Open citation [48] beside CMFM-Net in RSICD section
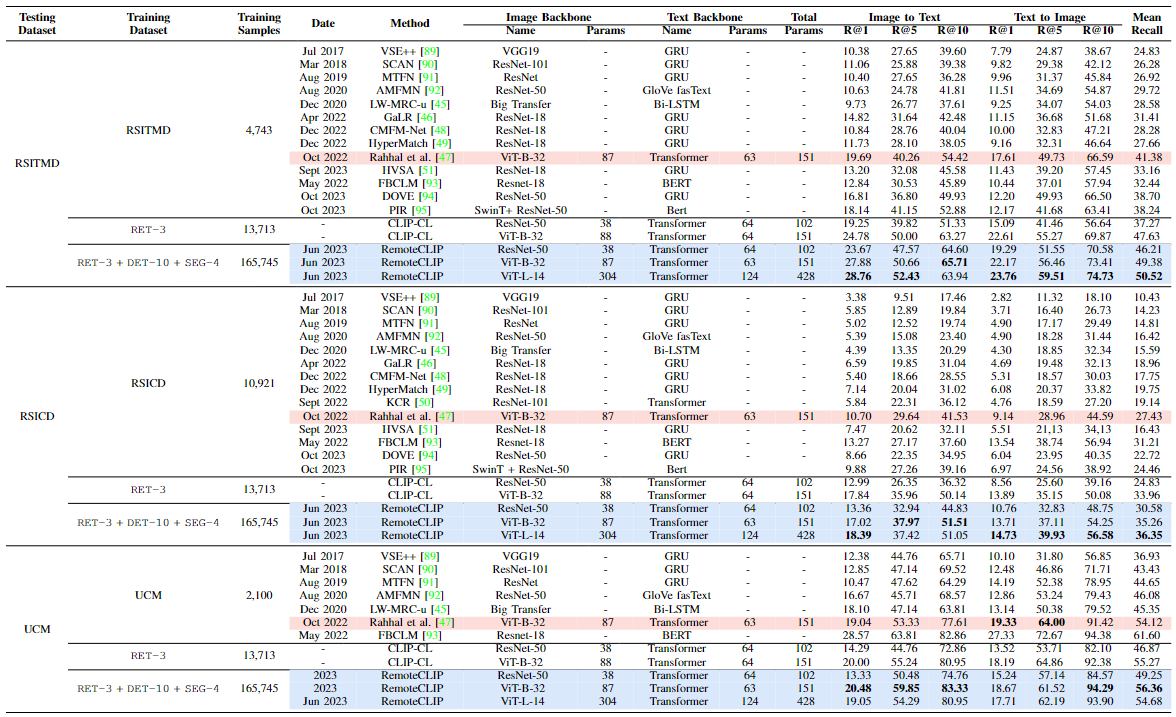Image resolution: width=1176 pixels, height=717 pixels. click(x=440, y=376)
